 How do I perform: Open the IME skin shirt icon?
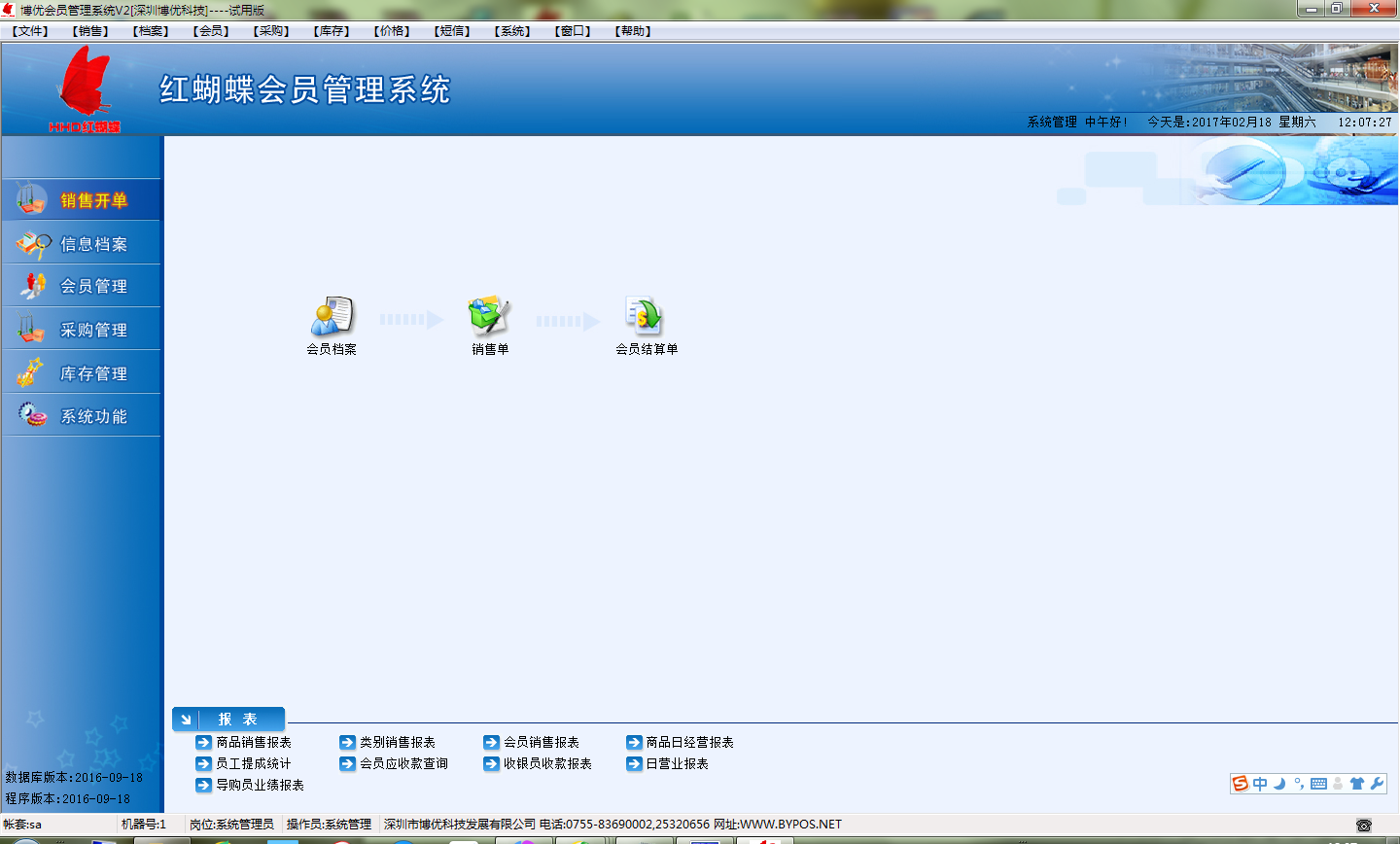click(x=1357, y=784)
